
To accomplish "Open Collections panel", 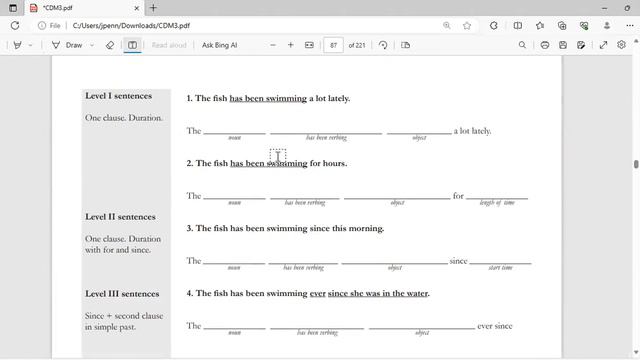I will click(x=562, y=25).
